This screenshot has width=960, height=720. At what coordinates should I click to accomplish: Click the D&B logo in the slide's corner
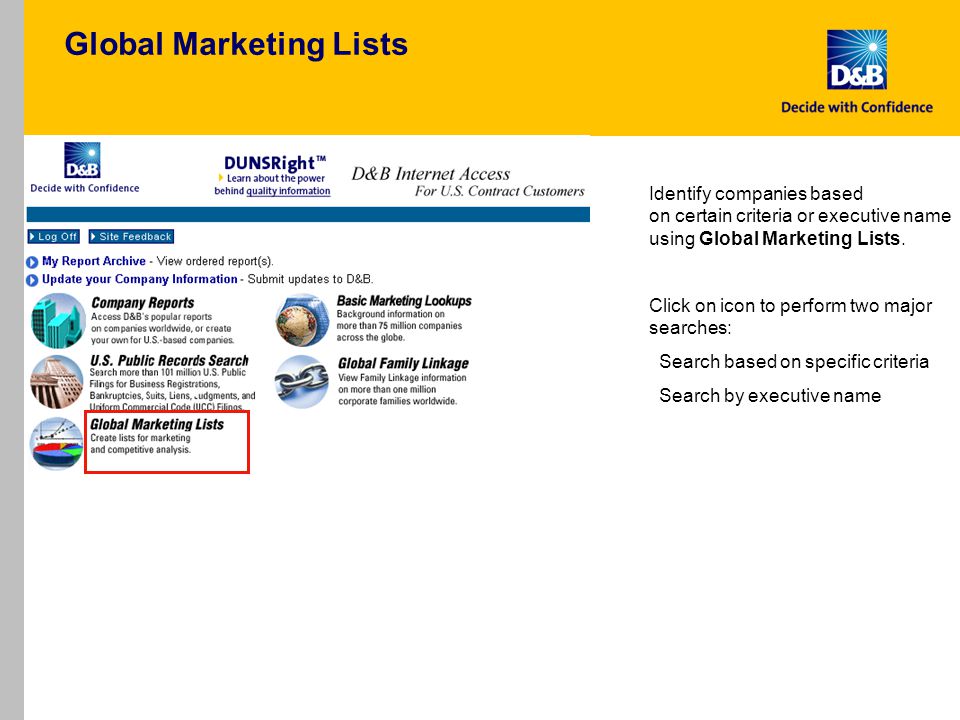tap(857, 59)
